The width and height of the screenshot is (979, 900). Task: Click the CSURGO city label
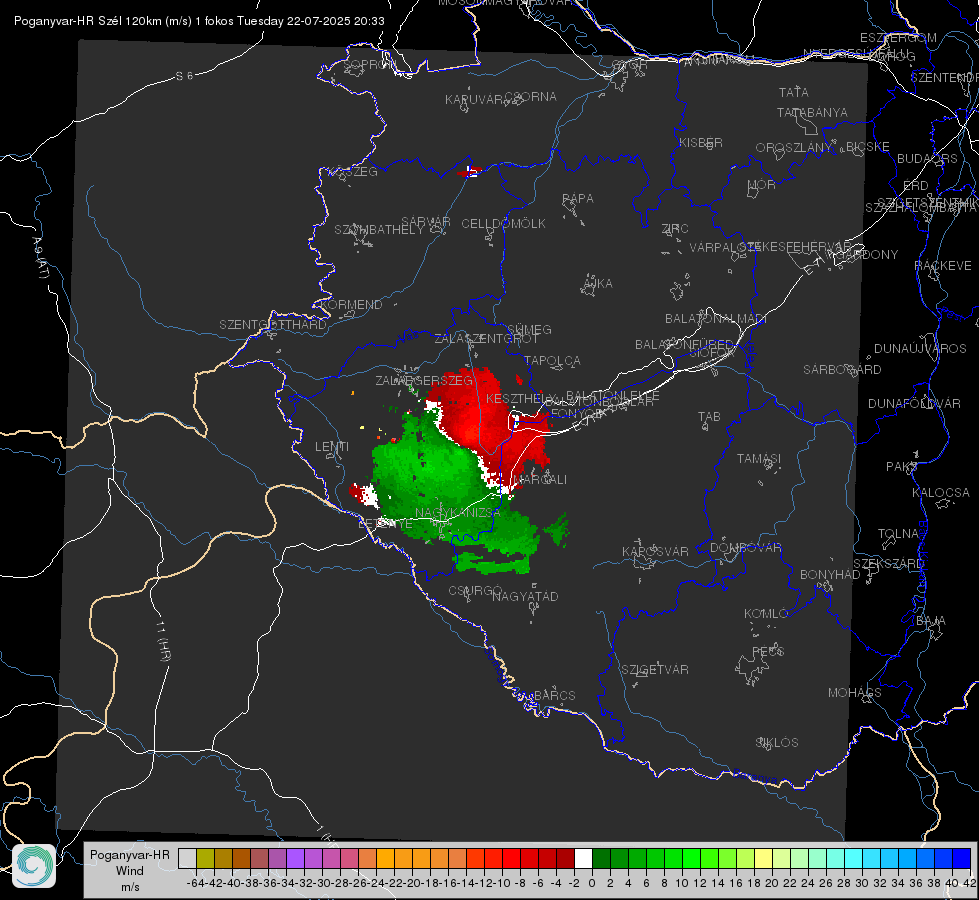(x=476, y=591)
